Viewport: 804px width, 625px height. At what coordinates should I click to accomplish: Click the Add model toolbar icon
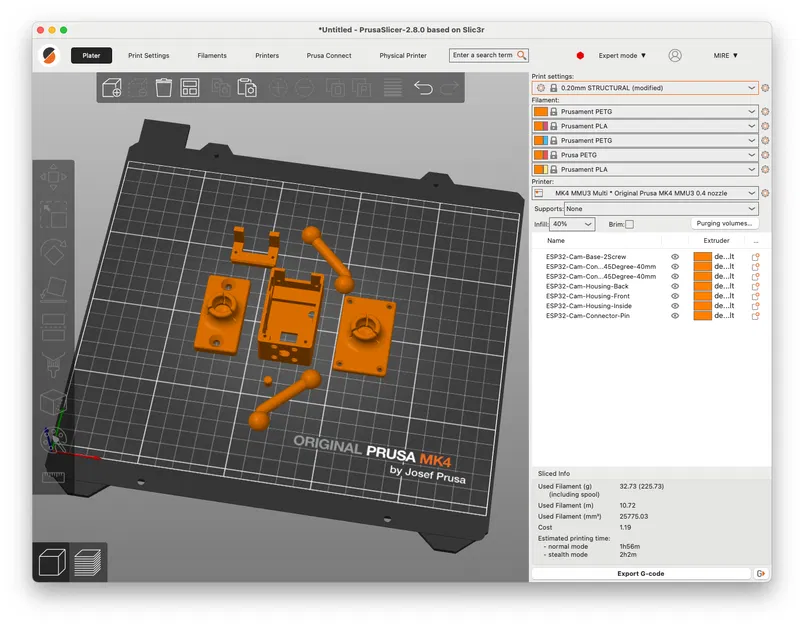click(112, 88)
